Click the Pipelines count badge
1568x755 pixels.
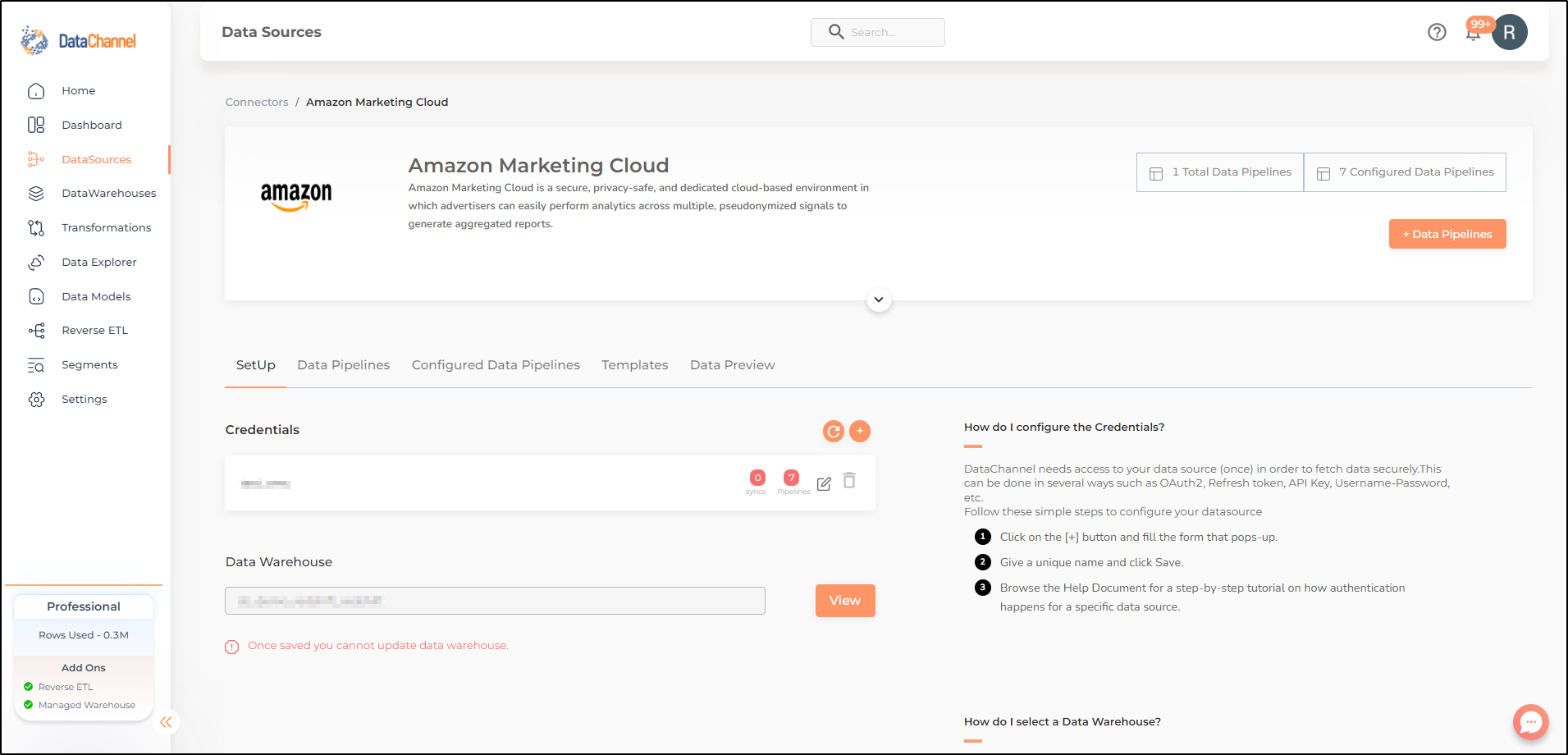pos(791,478)
